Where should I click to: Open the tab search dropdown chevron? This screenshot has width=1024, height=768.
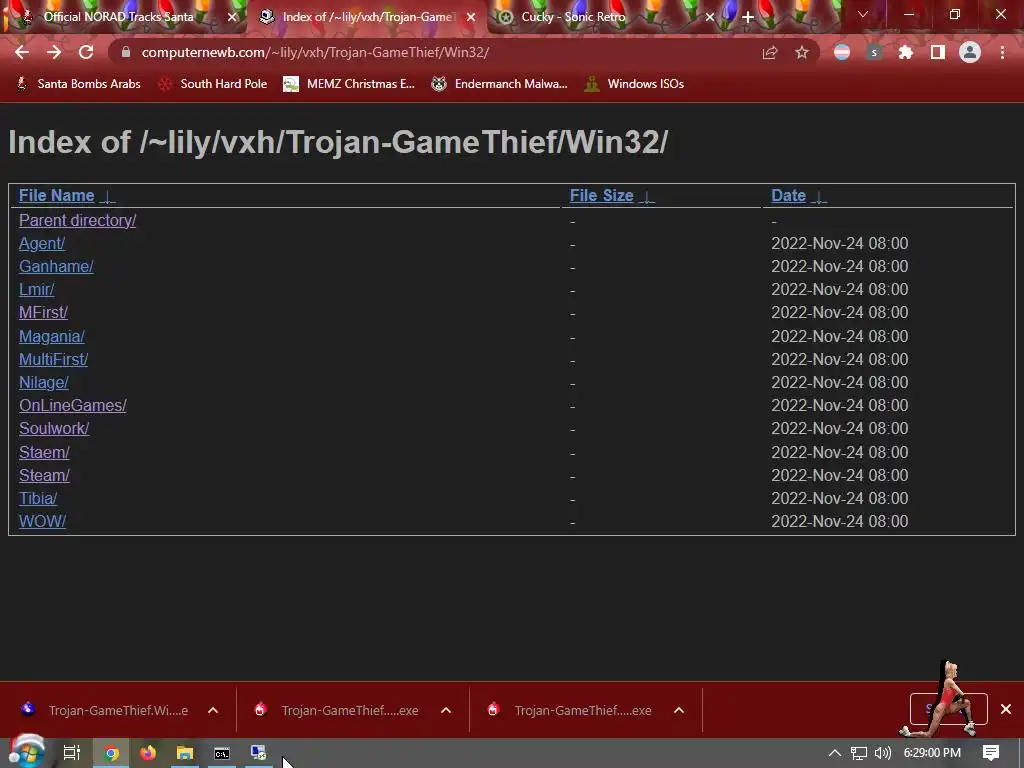pyautogui.click(x=863, y=14)
